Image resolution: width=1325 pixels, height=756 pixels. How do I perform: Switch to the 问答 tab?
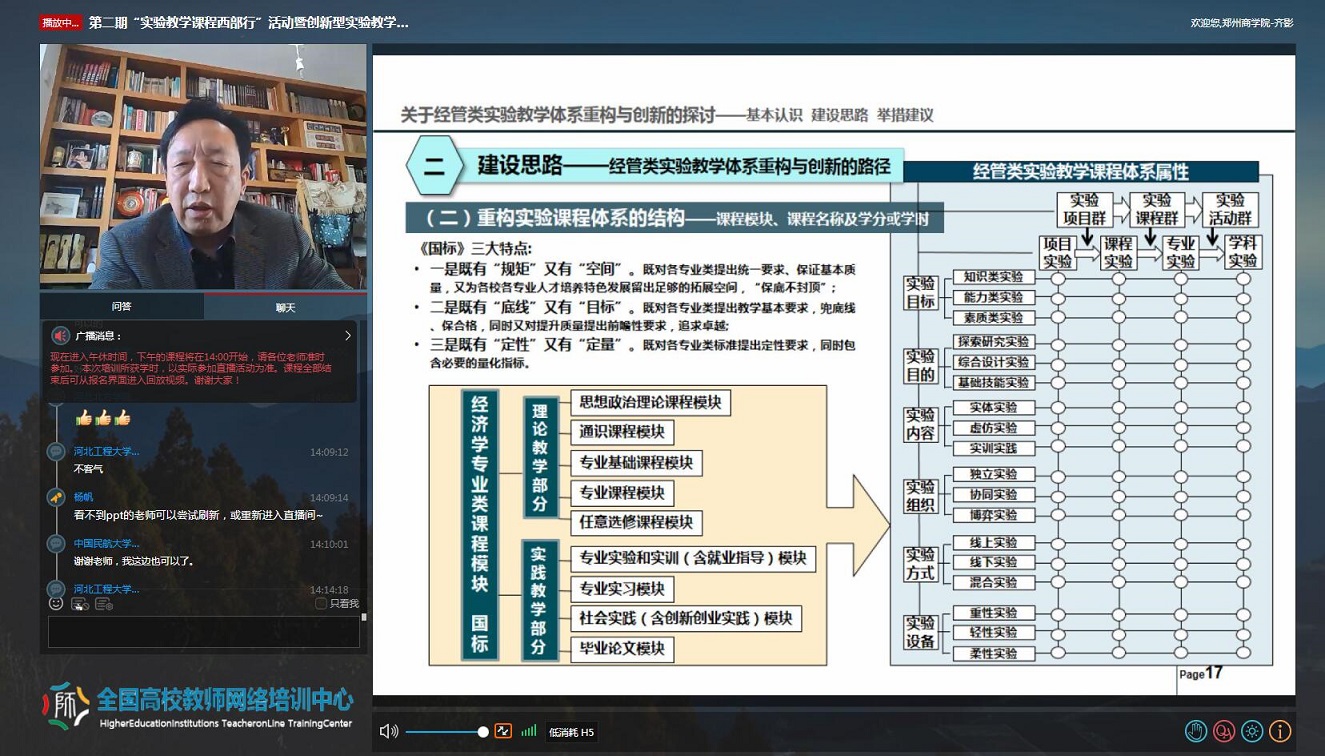121,307
